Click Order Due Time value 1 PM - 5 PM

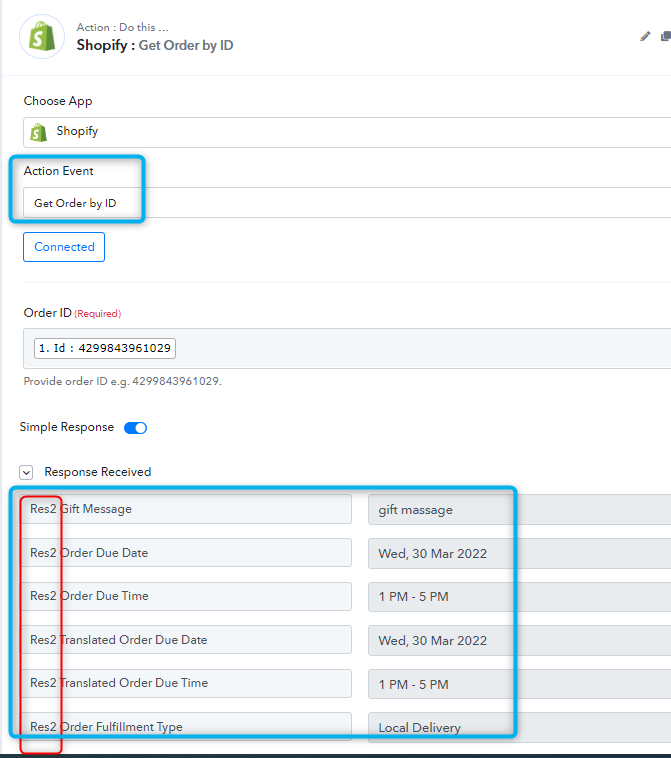[519, 597]
